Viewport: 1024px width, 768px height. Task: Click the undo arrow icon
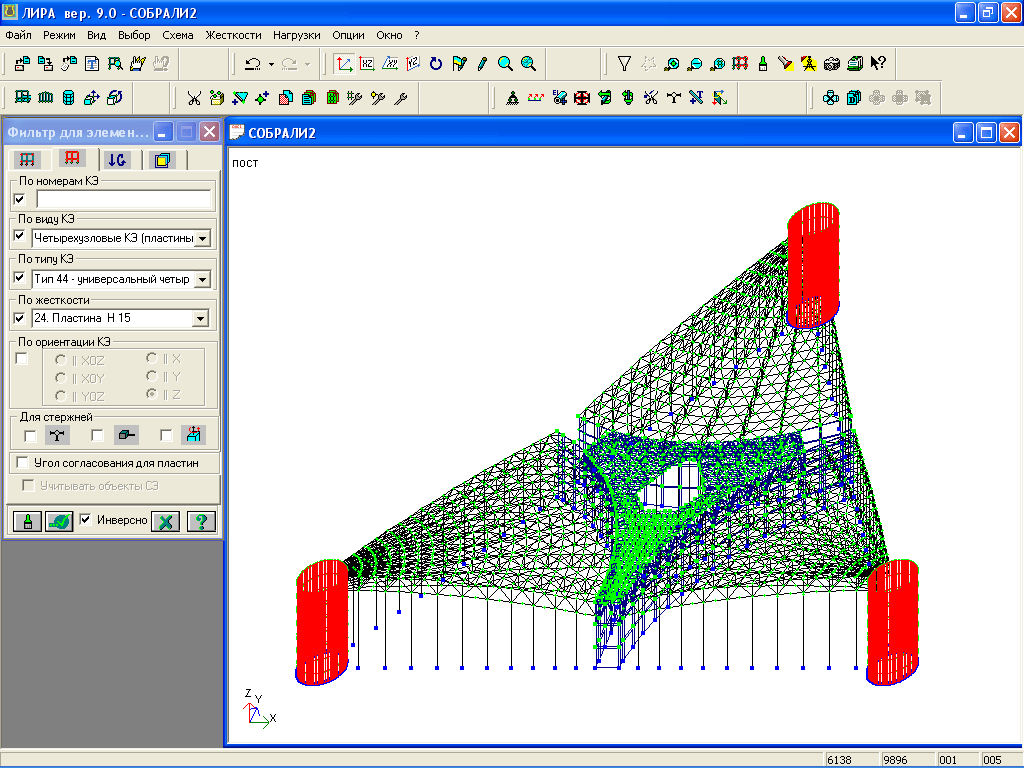pos(252,64)
